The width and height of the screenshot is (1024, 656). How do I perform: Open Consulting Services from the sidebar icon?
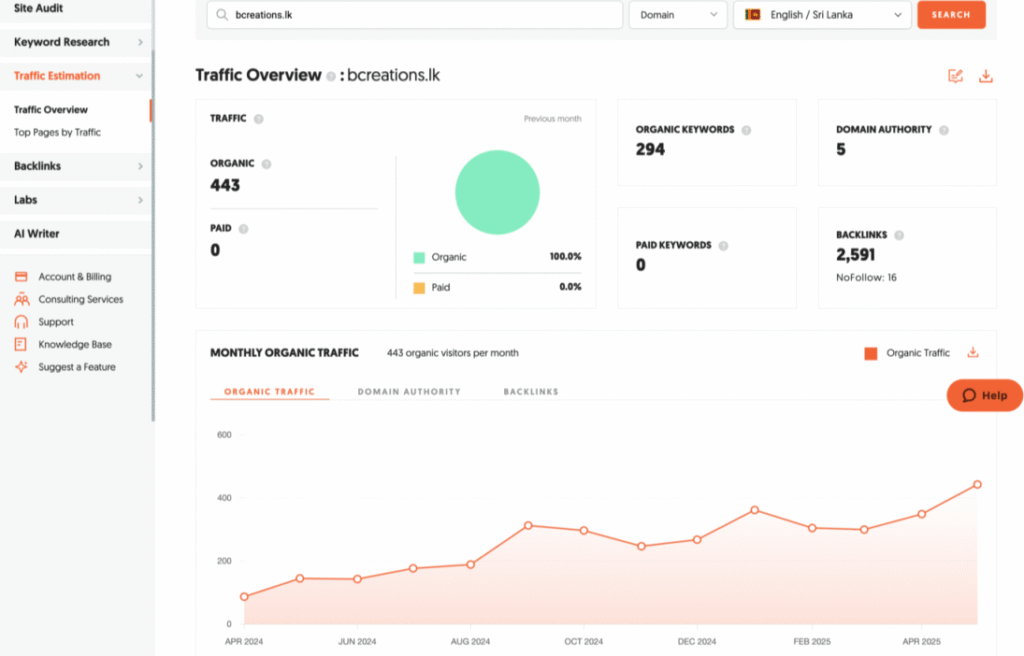pyautogui.click(x=21, y=299)
